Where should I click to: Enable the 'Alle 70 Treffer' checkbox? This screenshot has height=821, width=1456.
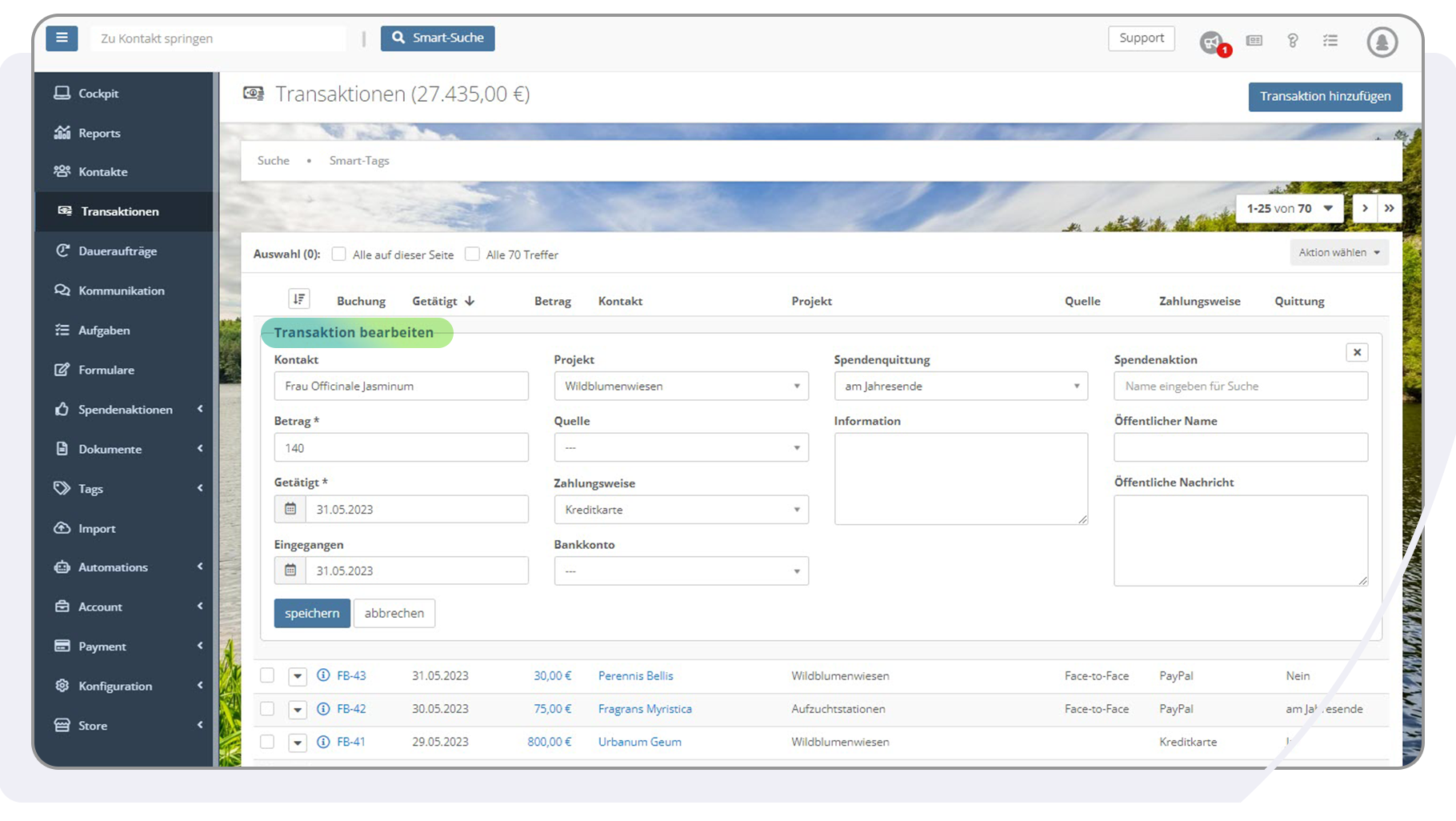click(473, 254)
